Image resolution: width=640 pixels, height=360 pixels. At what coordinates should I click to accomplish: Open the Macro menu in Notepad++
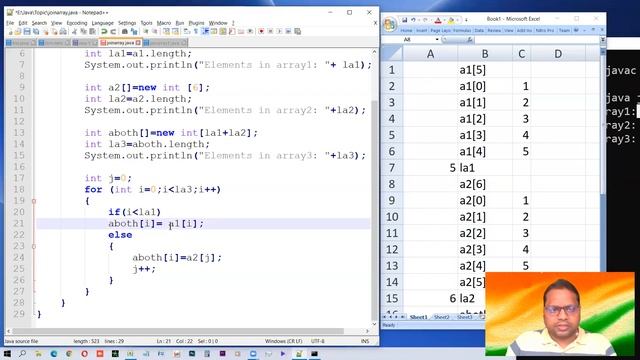(164, 23)
